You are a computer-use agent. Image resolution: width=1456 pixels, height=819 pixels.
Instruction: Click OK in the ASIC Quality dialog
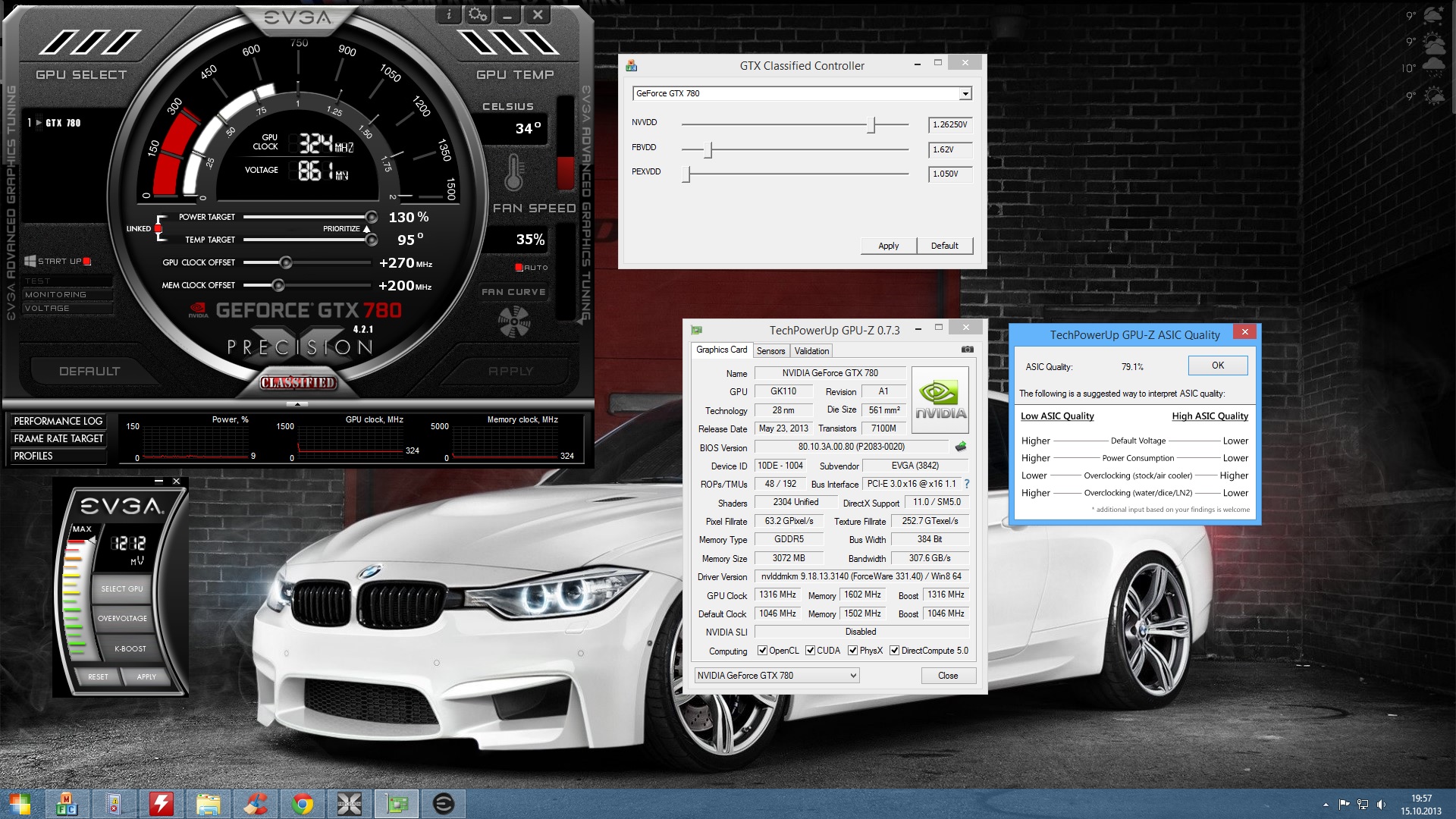[1217, 366]
